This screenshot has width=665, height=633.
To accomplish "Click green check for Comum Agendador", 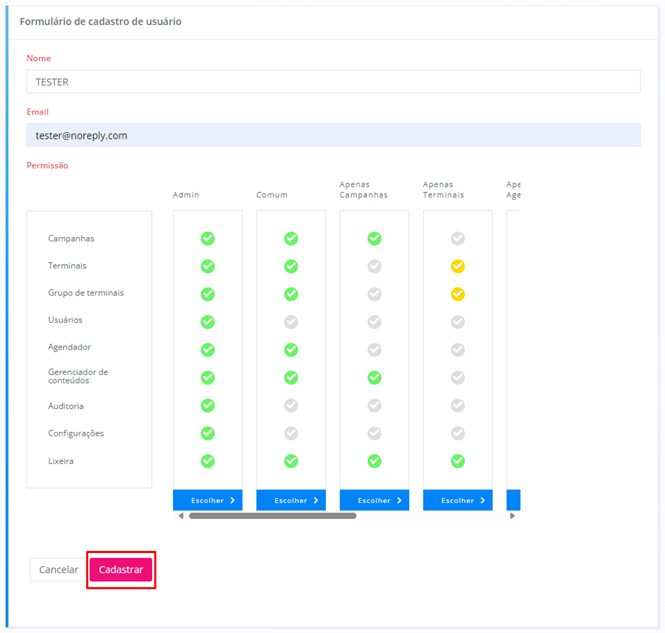I will click(x=291, y=349).
